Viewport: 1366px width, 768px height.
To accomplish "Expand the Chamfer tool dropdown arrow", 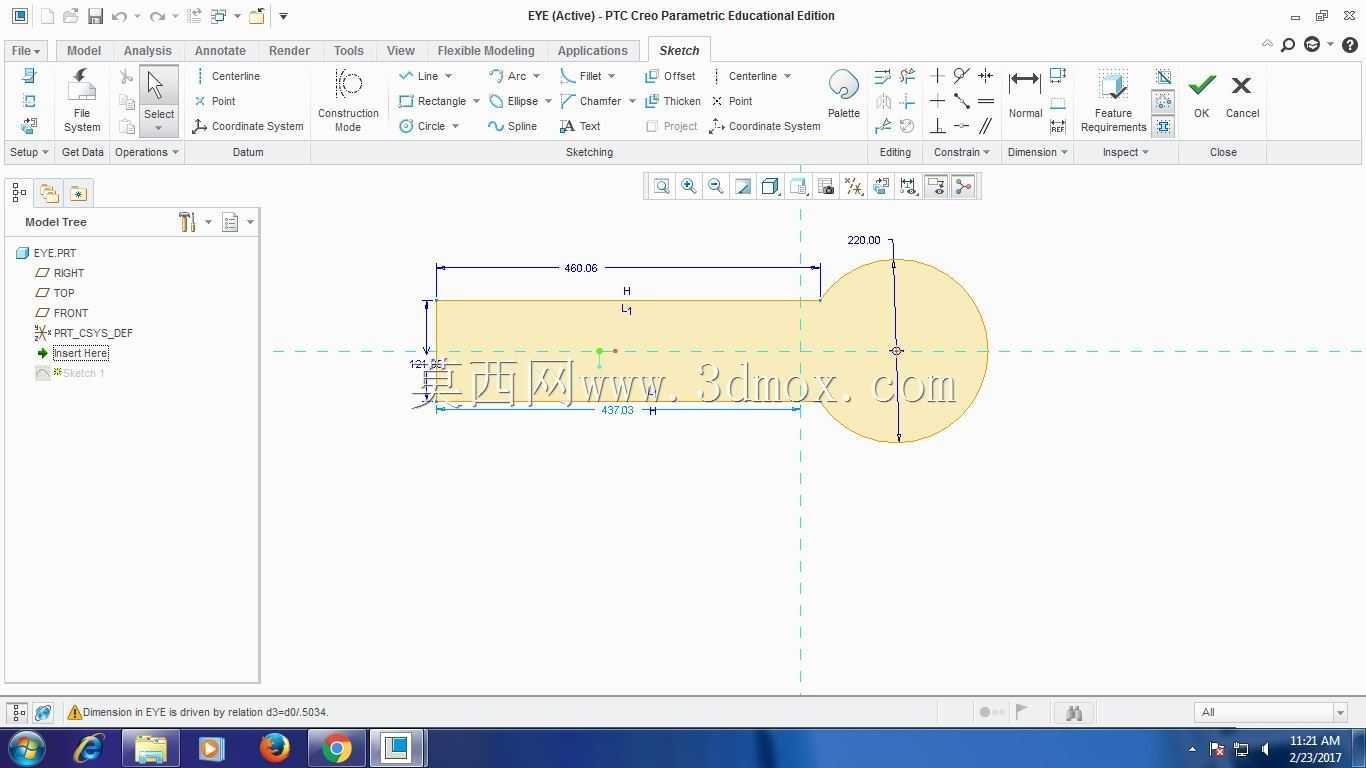I will pos(632,101).
